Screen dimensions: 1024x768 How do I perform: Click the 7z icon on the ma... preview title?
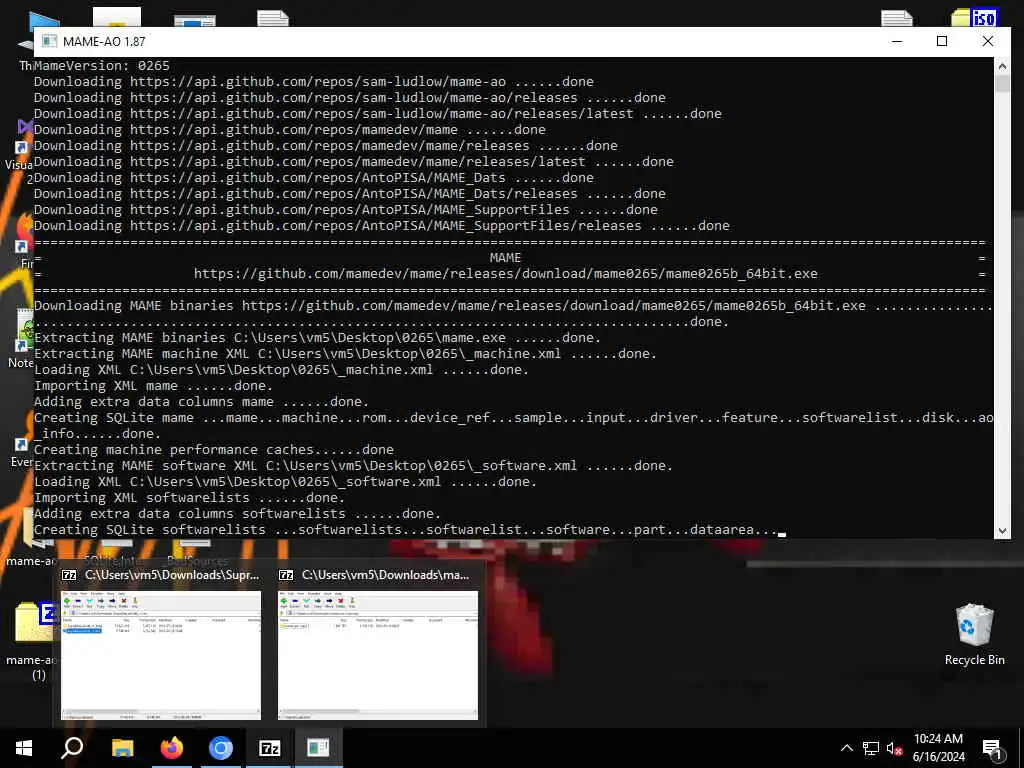coord(285,575)
